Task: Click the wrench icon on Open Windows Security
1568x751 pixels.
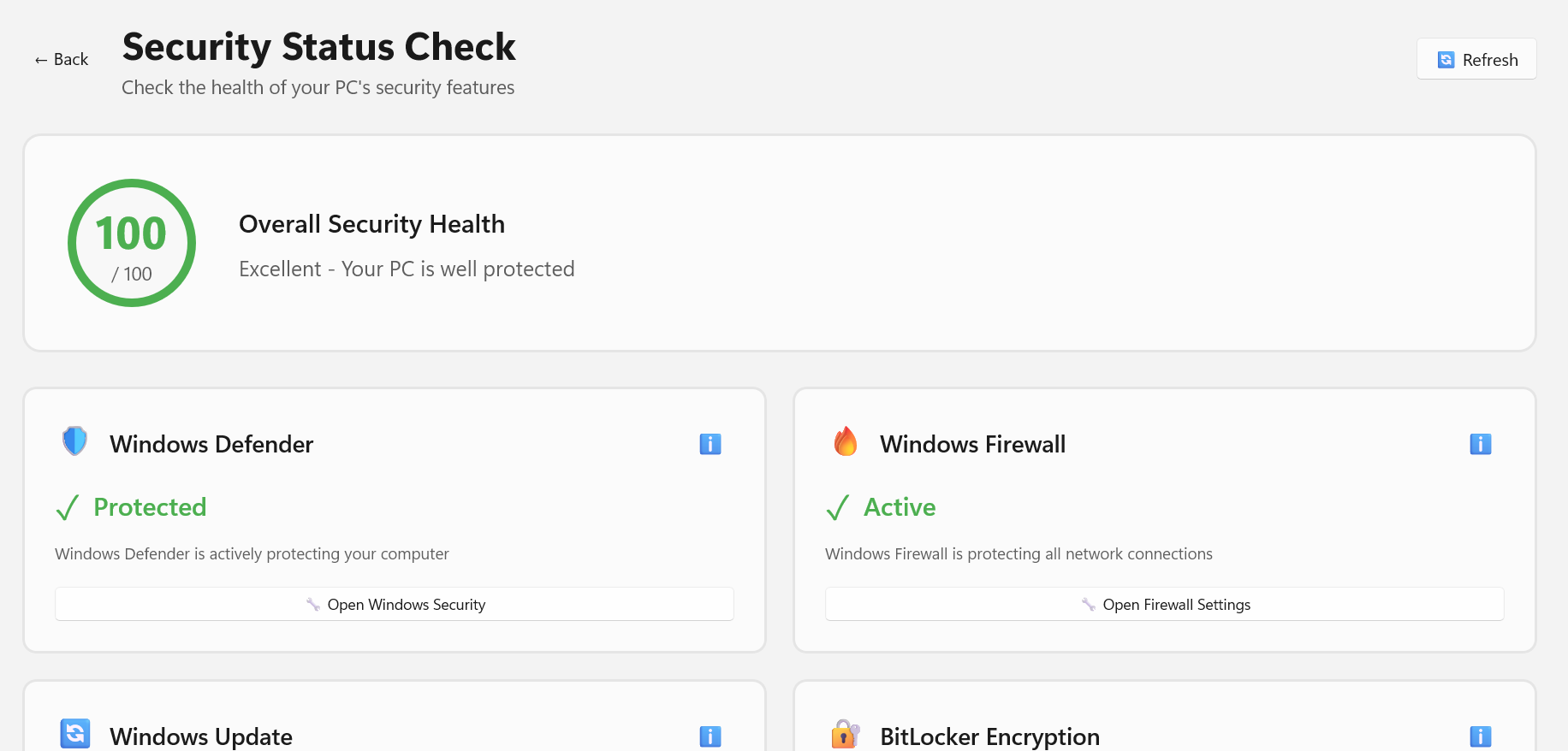Action: coord(313,604)
